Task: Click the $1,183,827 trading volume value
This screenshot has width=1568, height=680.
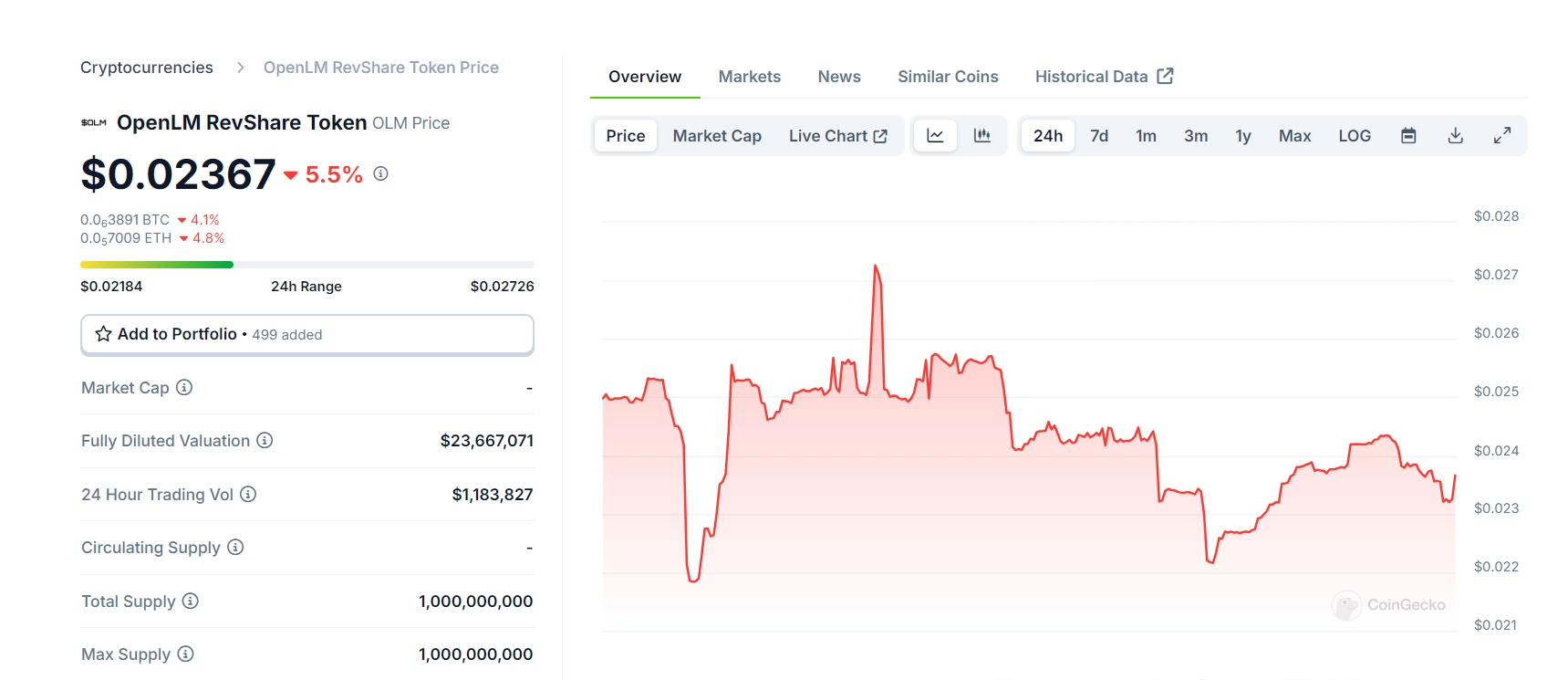Action: click(493, 495)
